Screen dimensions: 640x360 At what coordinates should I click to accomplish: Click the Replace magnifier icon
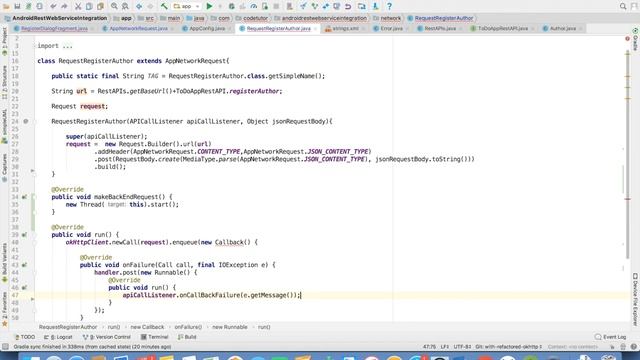(125, 6)
